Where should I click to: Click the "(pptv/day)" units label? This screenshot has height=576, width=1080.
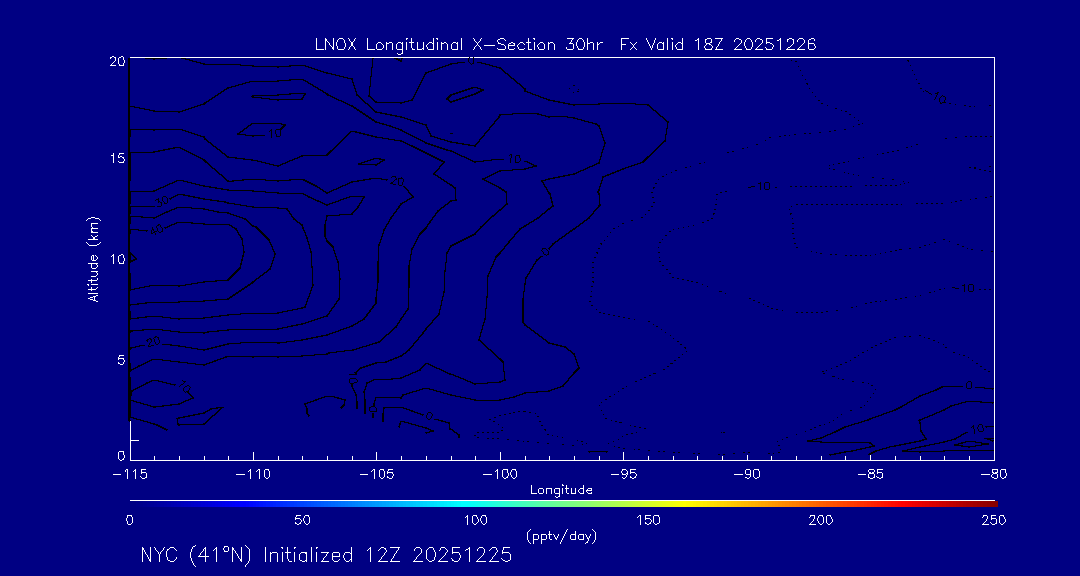pos(561,535)
